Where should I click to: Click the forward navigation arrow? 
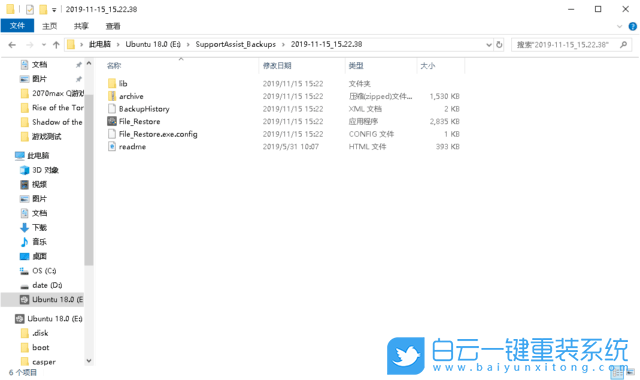point(29,44)
